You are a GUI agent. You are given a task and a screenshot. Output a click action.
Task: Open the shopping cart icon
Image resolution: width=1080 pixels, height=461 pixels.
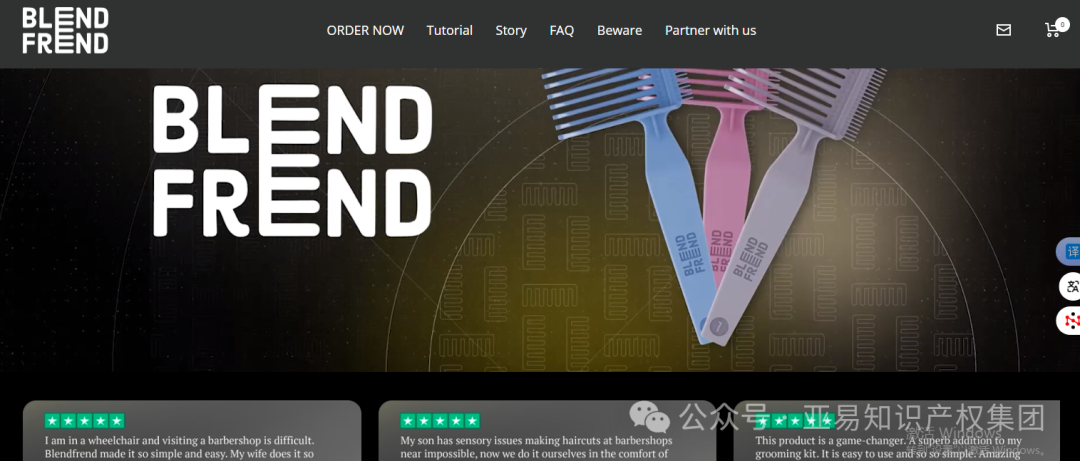[x=1052, y=30]
